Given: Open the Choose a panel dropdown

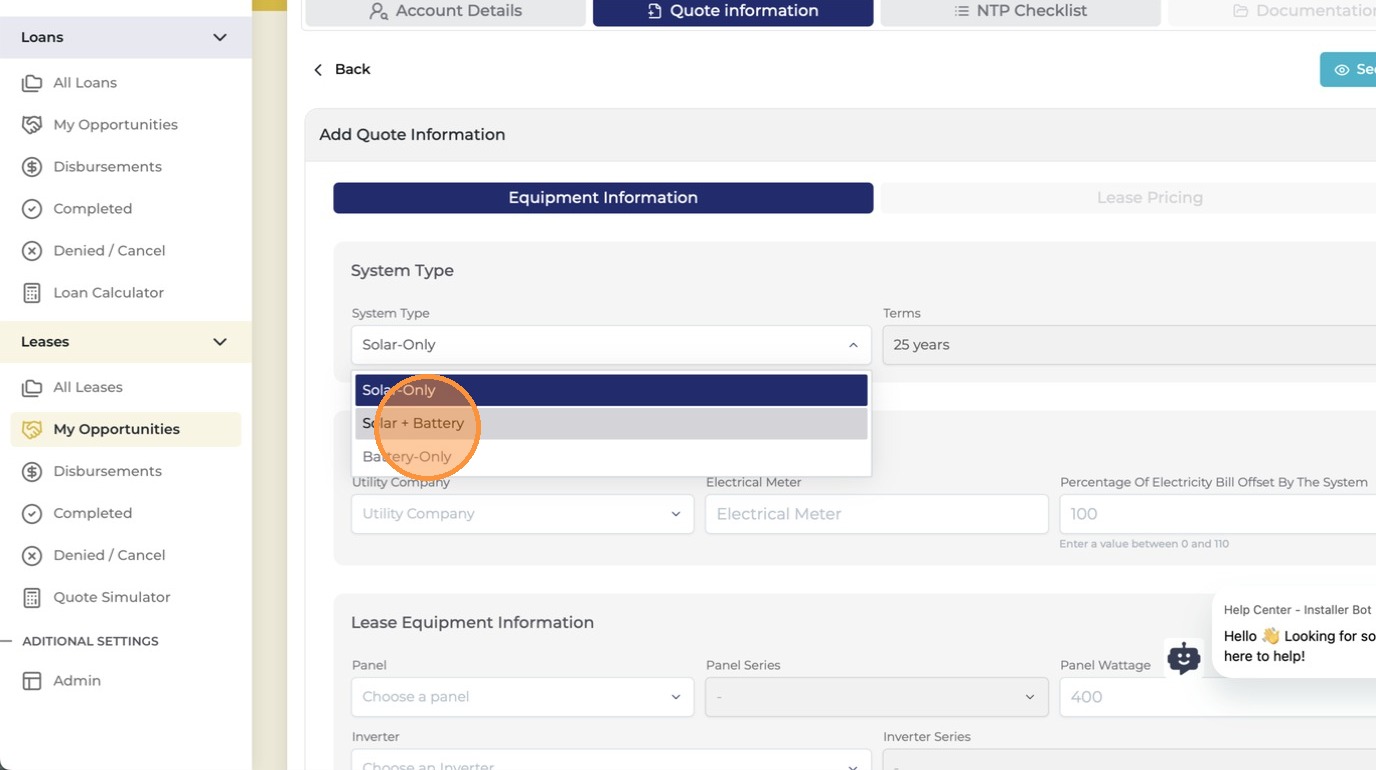Looking at the screenshot, I should pyautogui.click(x=522, y=697).
